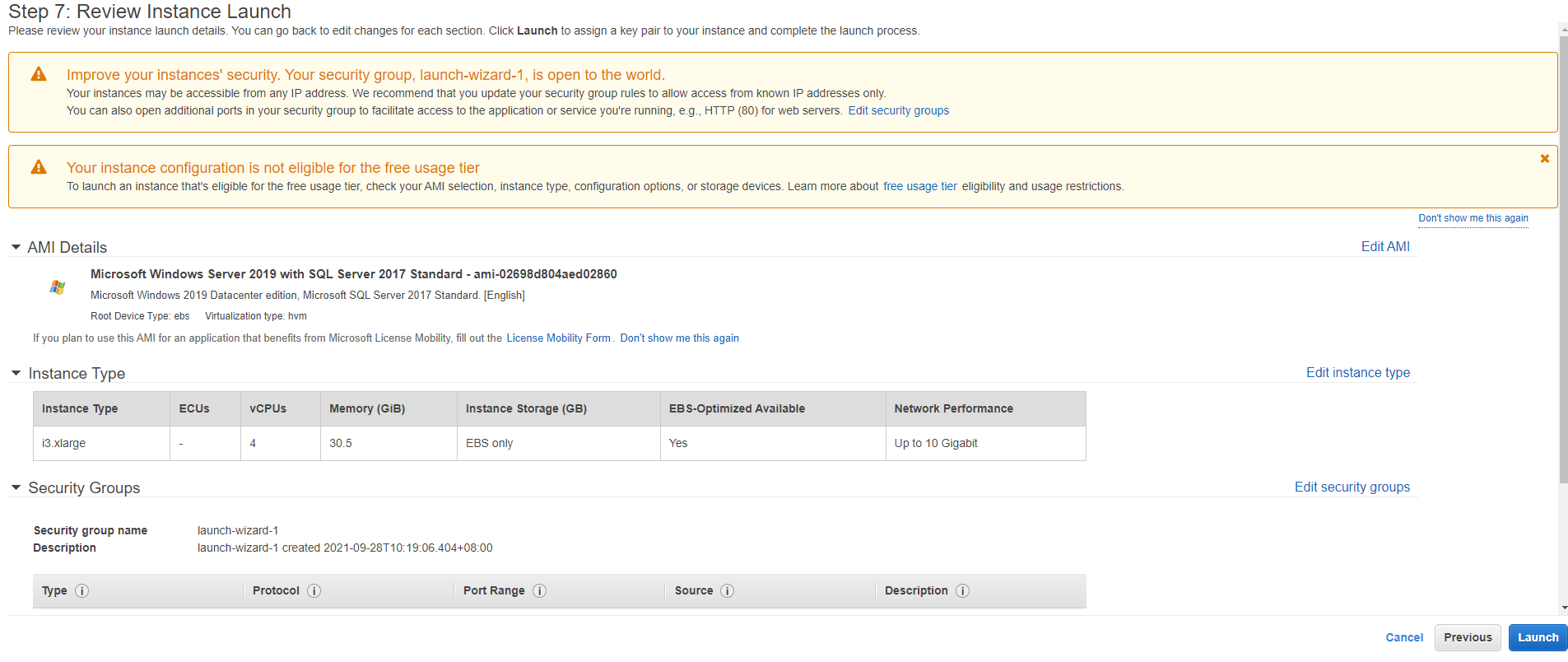Screen dimensions: 1568x662
Task: Click the launch-wizard-1 security group name value
Action: [238, 530]
